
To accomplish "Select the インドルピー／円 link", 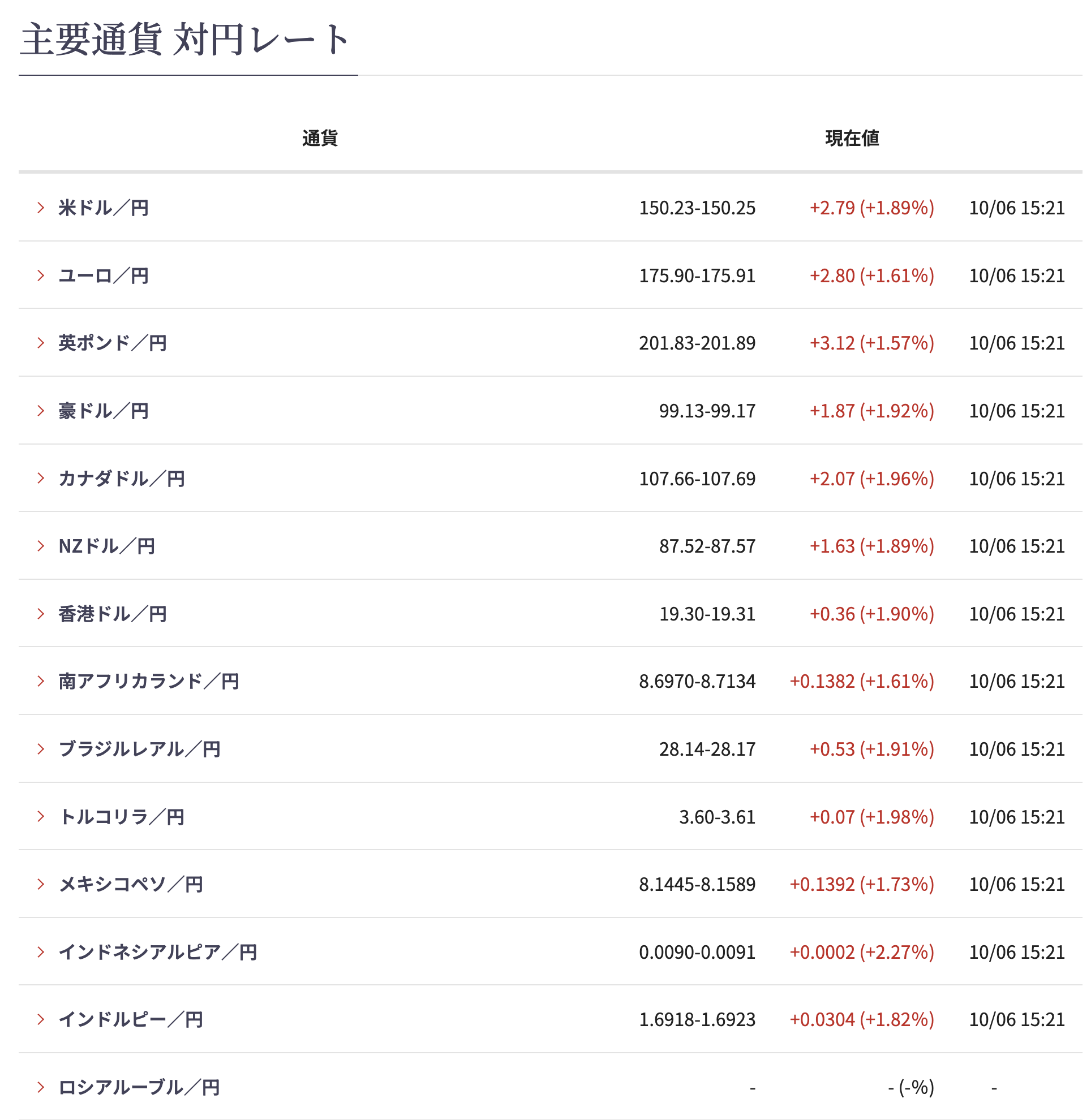I will [x=131, y=1019].
